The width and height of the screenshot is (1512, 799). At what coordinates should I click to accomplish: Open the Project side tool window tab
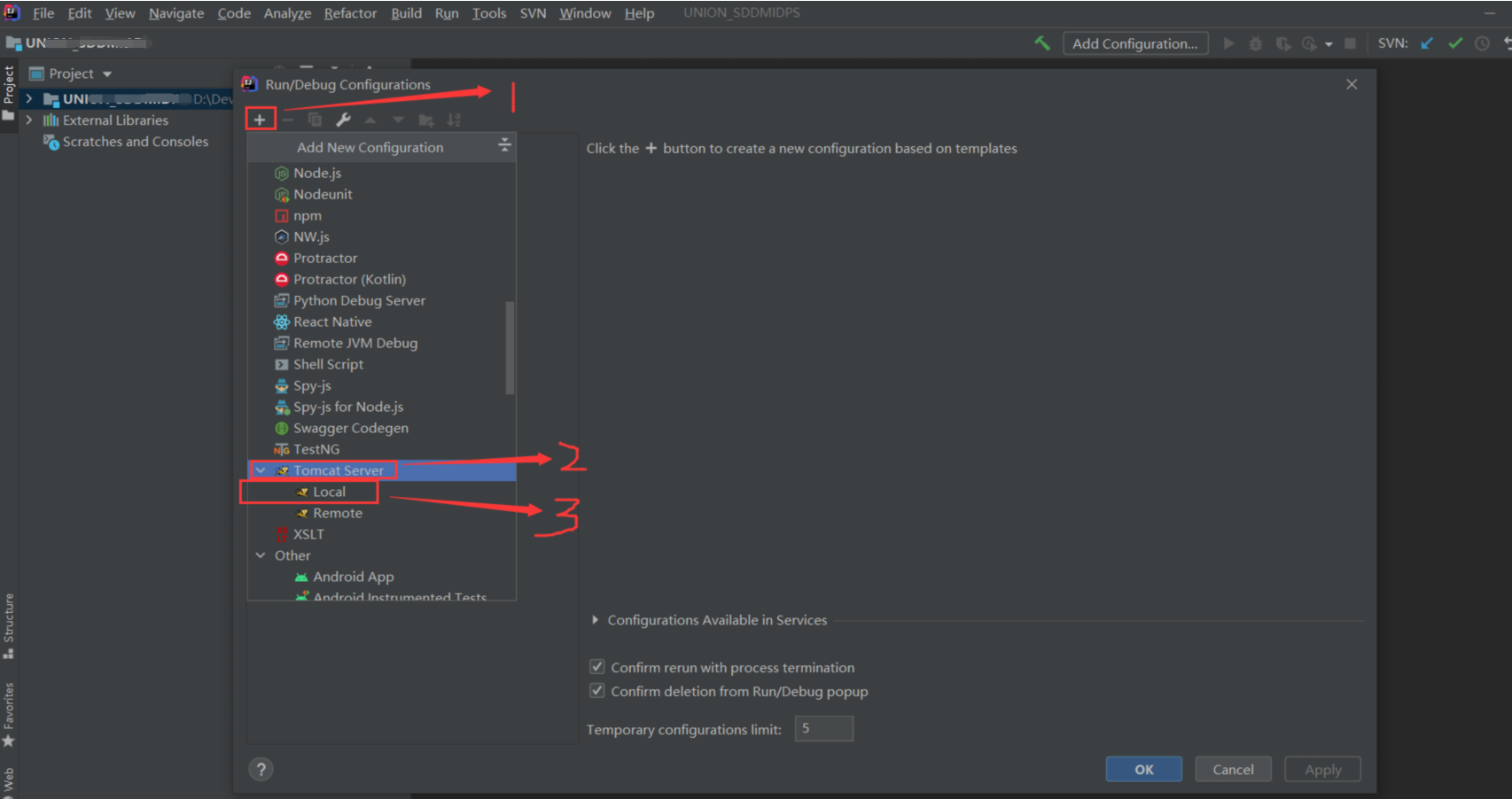point(9,95)
